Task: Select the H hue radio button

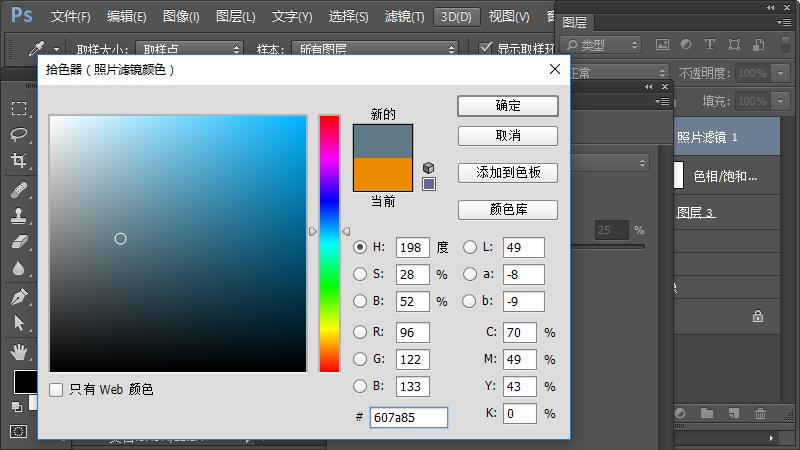Action: tap(360, 247)
